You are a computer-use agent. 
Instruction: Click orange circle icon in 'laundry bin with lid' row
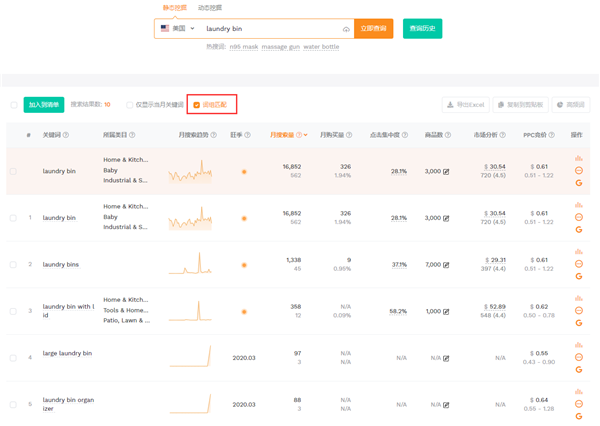(x=578, y=311)
